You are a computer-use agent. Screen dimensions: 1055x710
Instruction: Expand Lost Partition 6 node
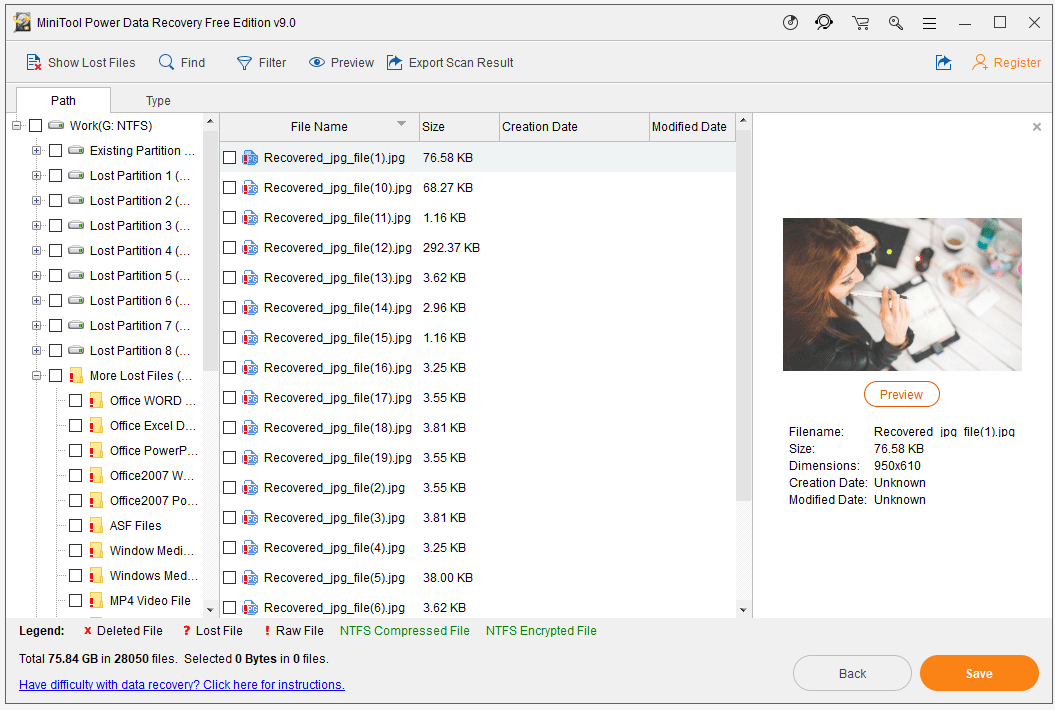(x=36, y=300)
